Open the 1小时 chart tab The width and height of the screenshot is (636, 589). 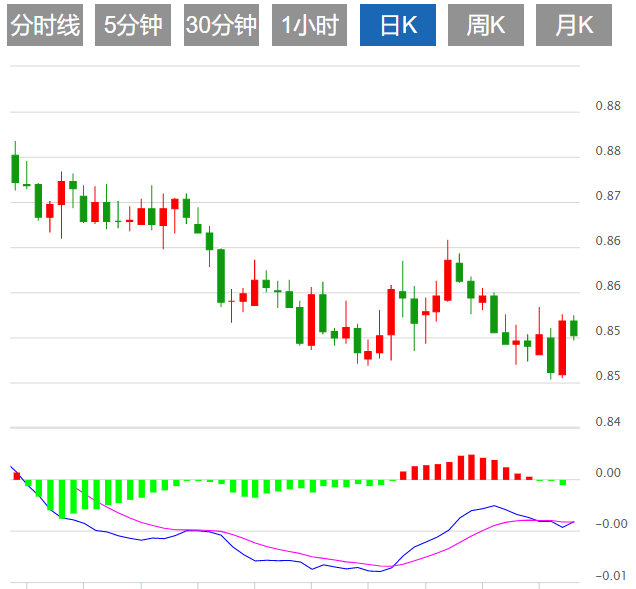309,25
